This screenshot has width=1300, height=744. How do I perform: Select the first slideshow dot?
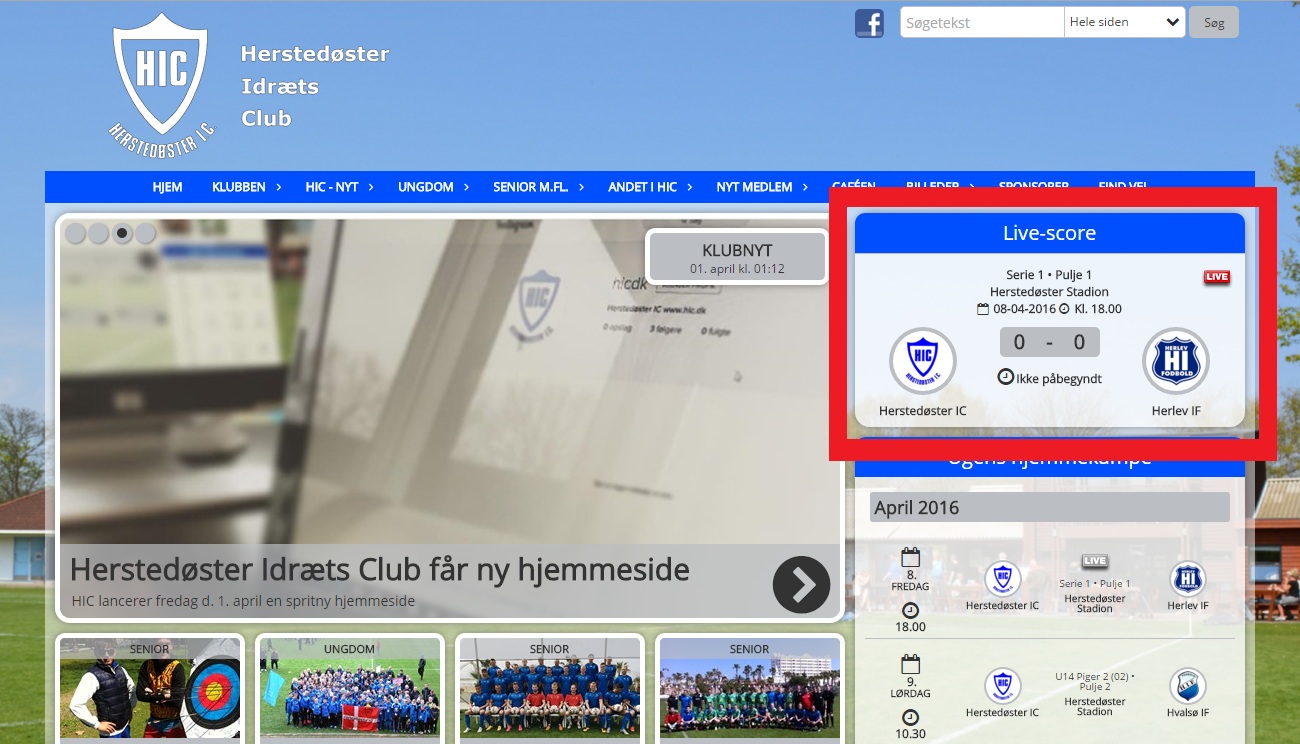click(x=75, y=233)
